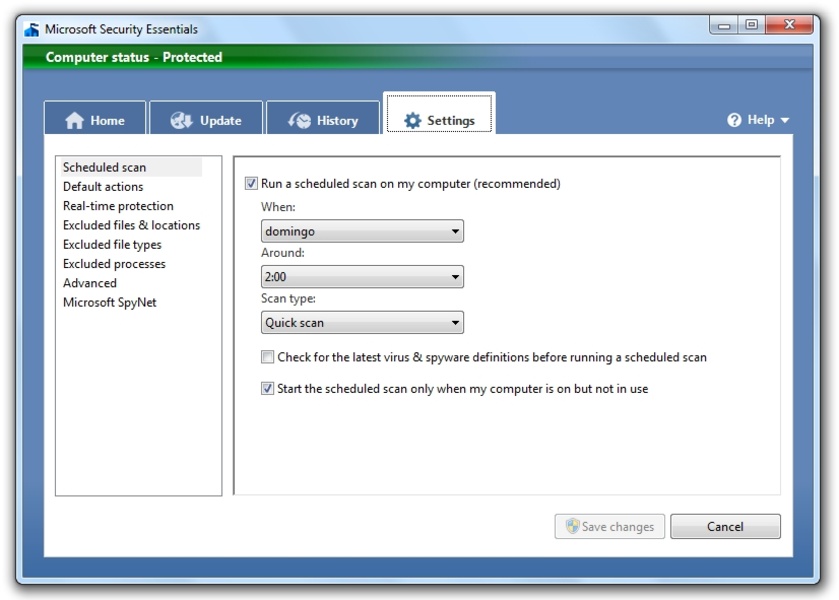
Task: Click the gear icon on Settings tab
Action: pyautogui.click(x=412, y=120)
